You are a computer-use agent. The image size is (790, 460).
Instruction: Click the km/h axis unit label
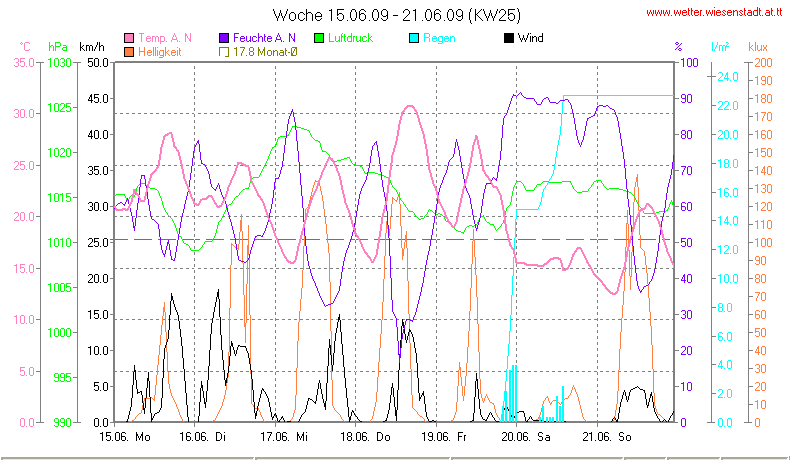click(x=92, y=47)
